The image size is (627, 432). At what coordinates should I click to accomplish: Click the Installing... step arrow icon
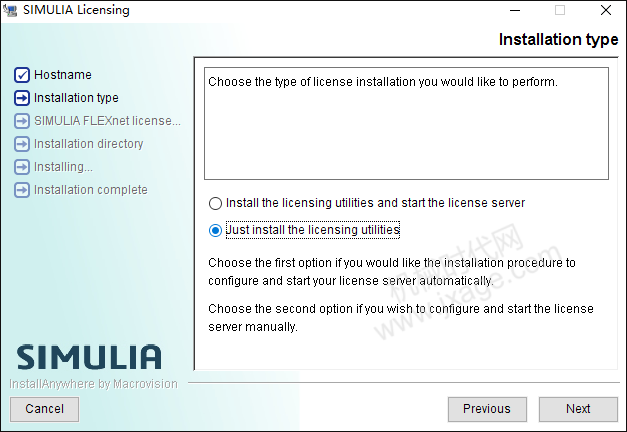click(22, 167)
